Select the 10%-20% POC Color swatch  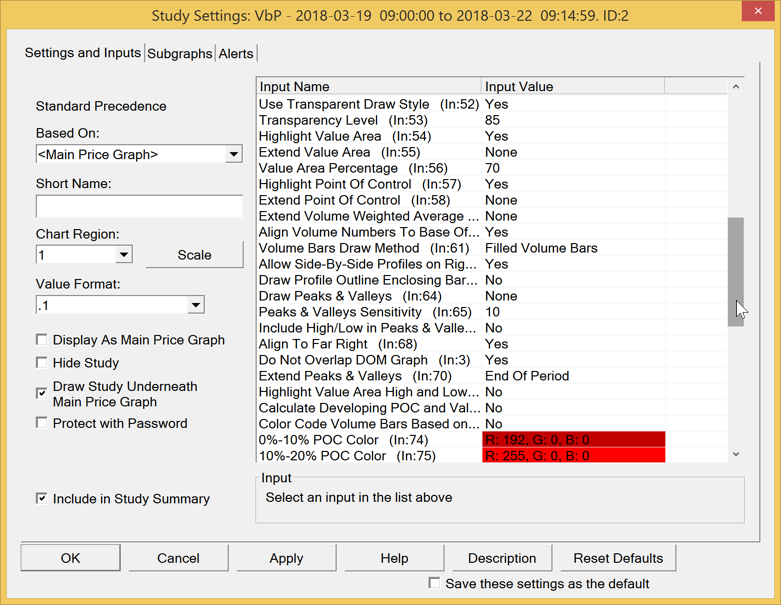574,456
